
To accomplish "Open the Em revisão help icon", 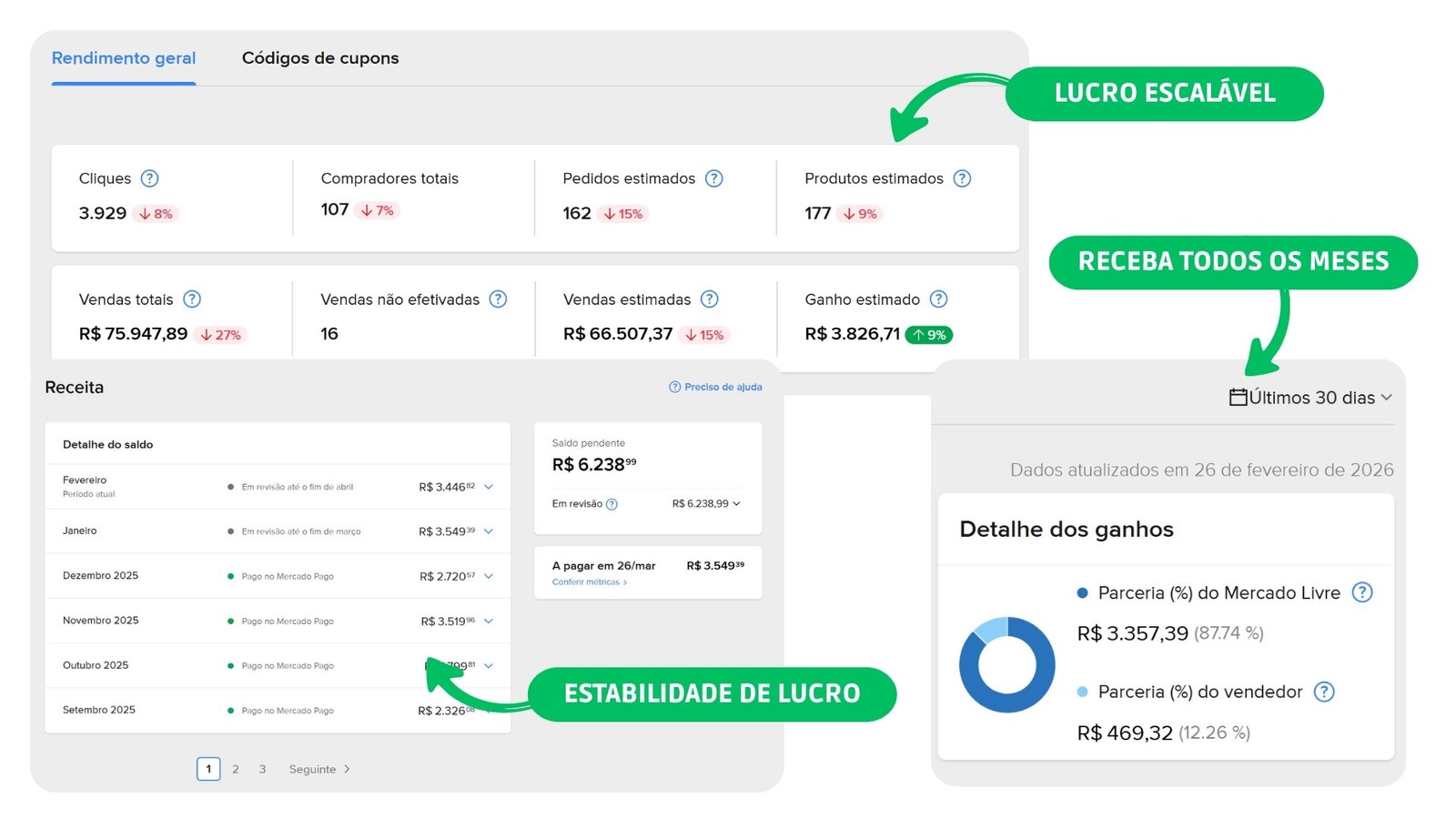I will (x=612, y=503).
